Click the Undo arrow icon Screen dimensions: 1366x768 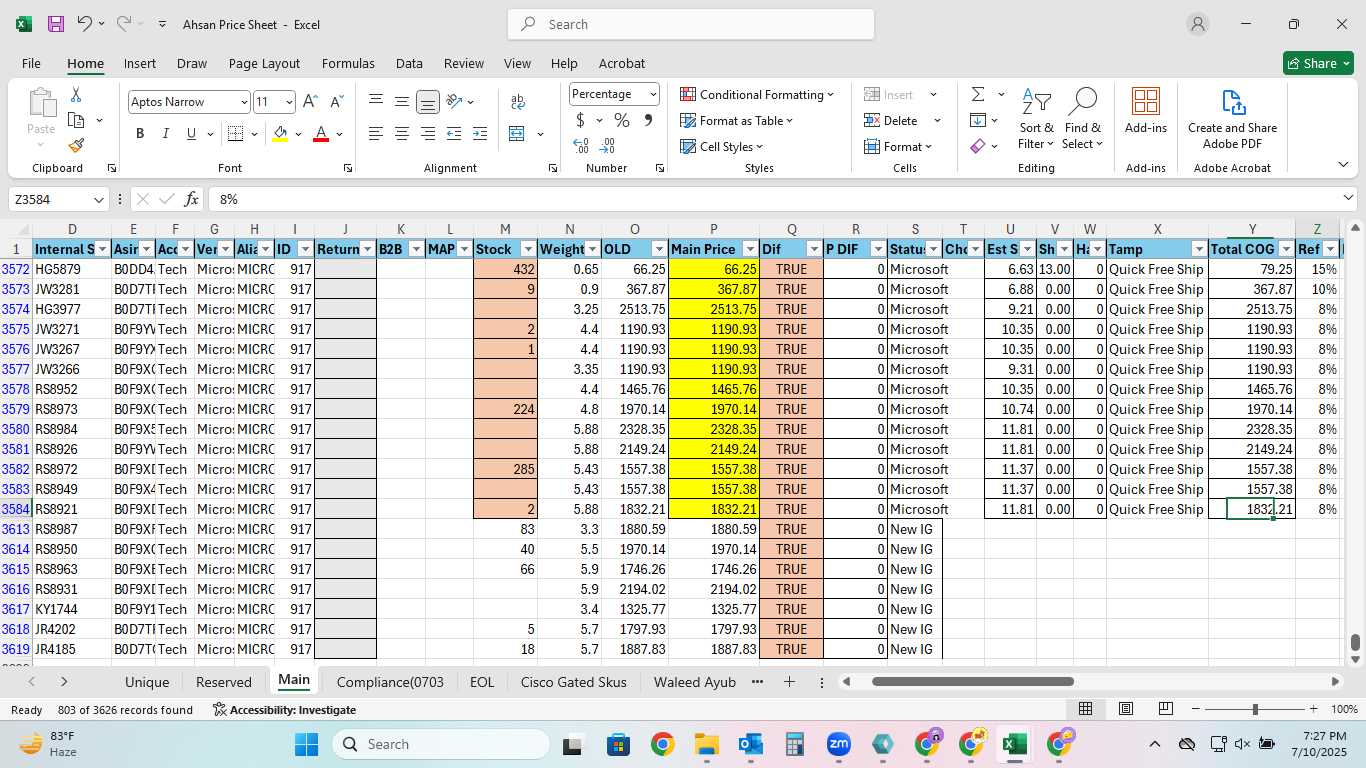(x=85, y=24)
